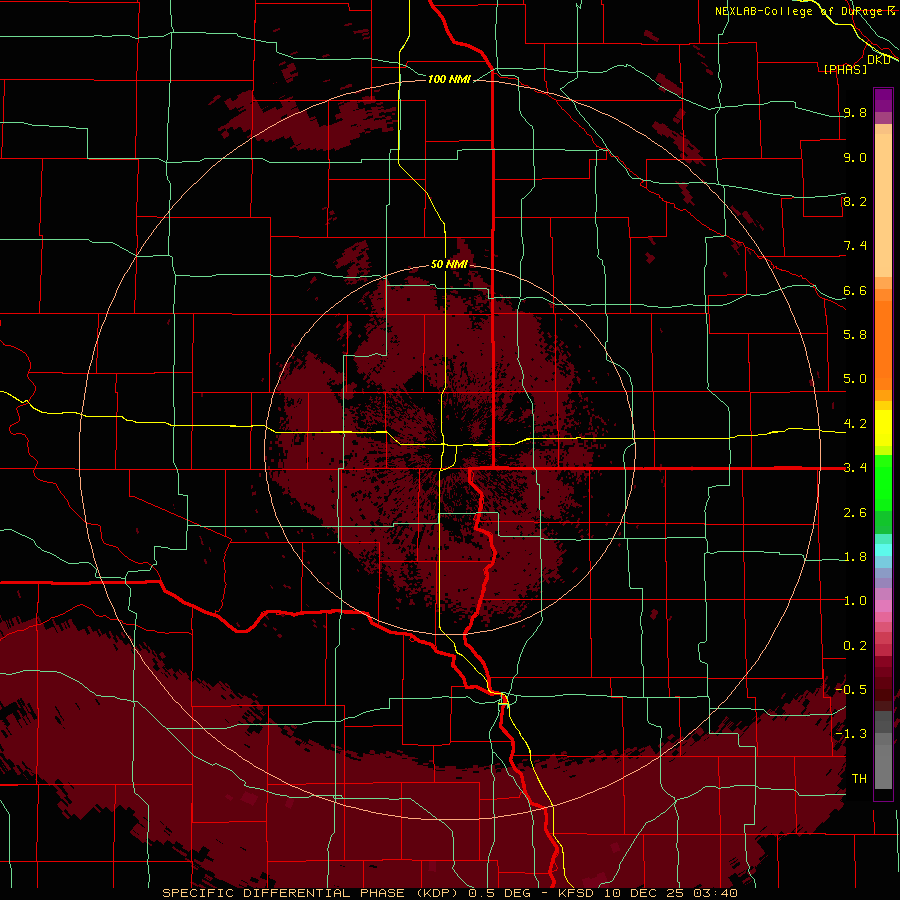Click the 5.8 scale value
The image size is (900, 900).
coord(855,334)
